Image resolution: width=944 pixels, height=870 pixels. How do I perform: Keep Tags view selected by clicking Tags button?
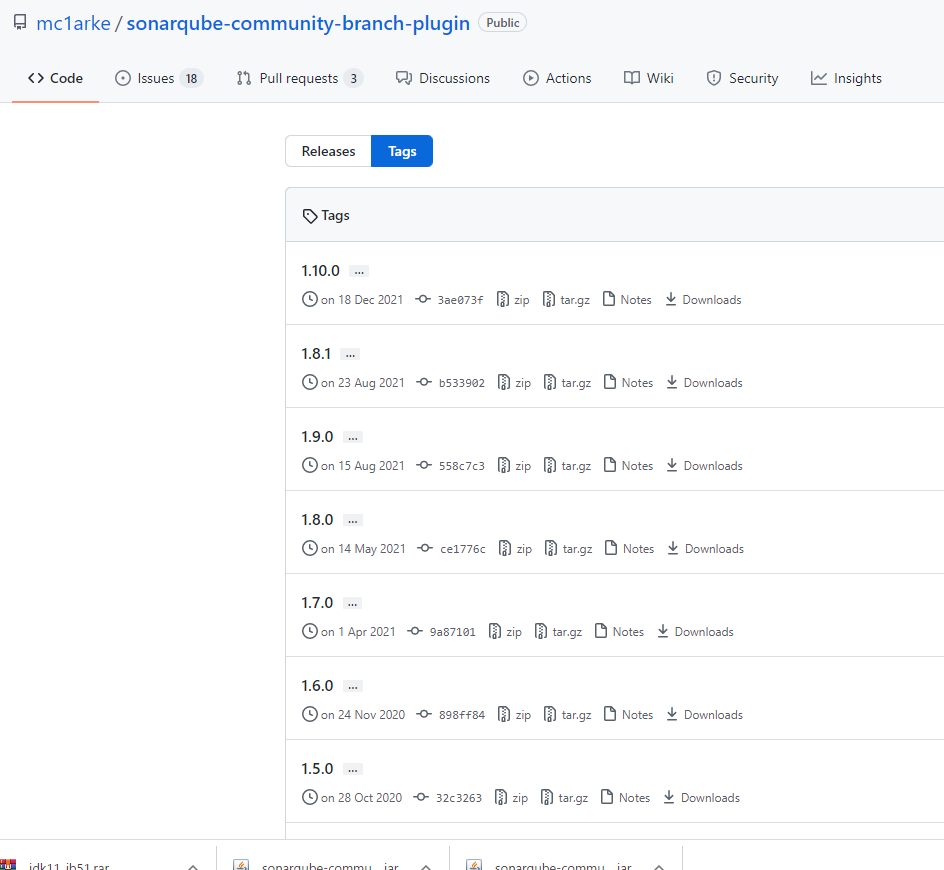click(x=401, y=151)
